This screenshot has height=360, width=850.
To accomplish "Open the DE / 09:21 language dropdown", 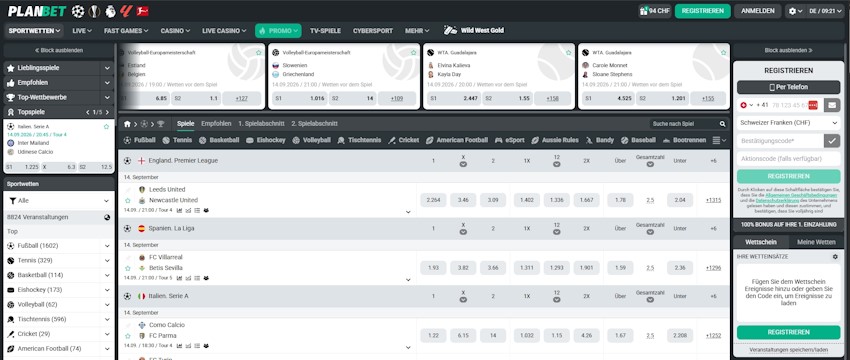I will click(826, 11).
